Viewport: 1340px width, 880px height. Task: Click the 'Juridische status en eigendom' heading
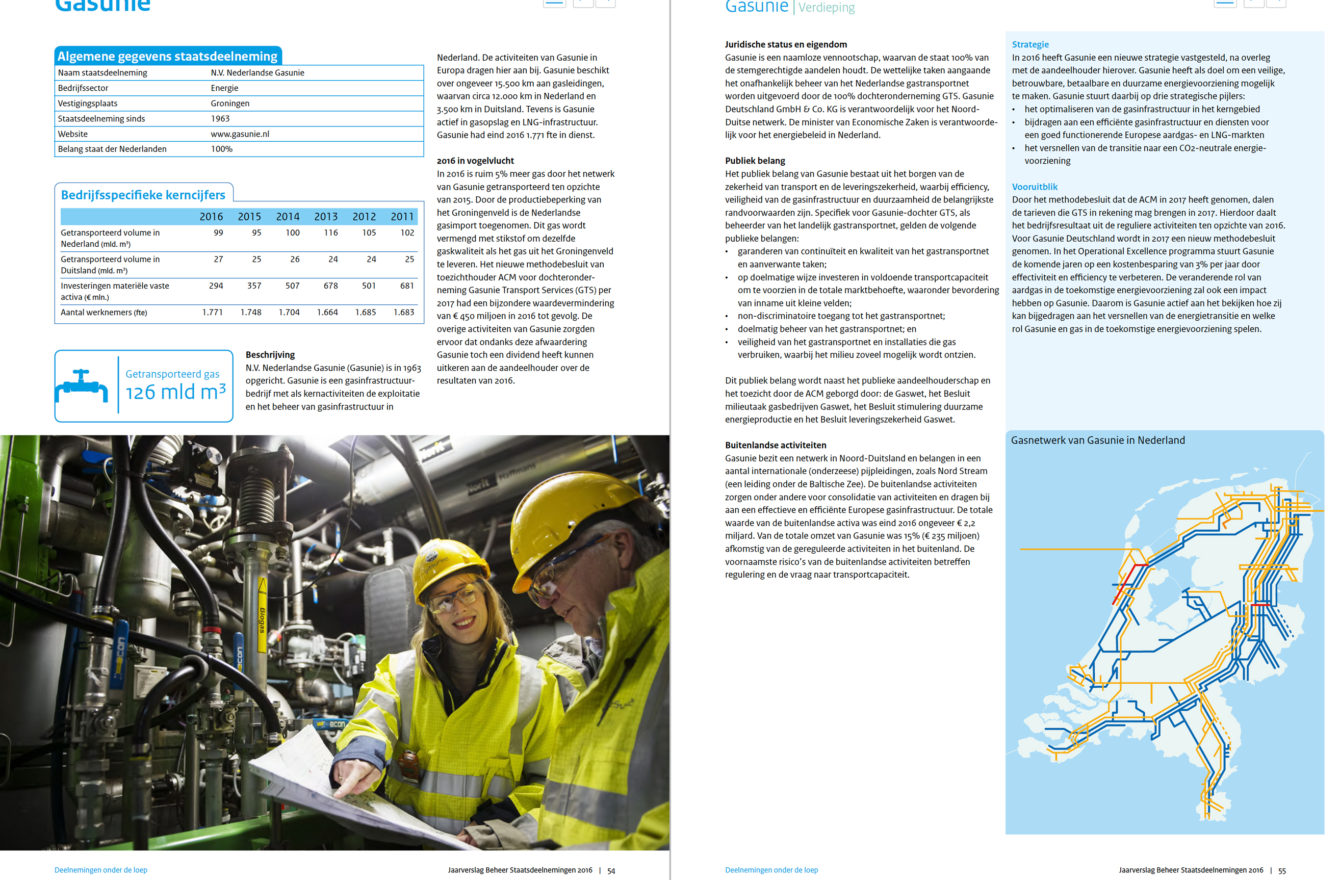[x=786, y=45]
